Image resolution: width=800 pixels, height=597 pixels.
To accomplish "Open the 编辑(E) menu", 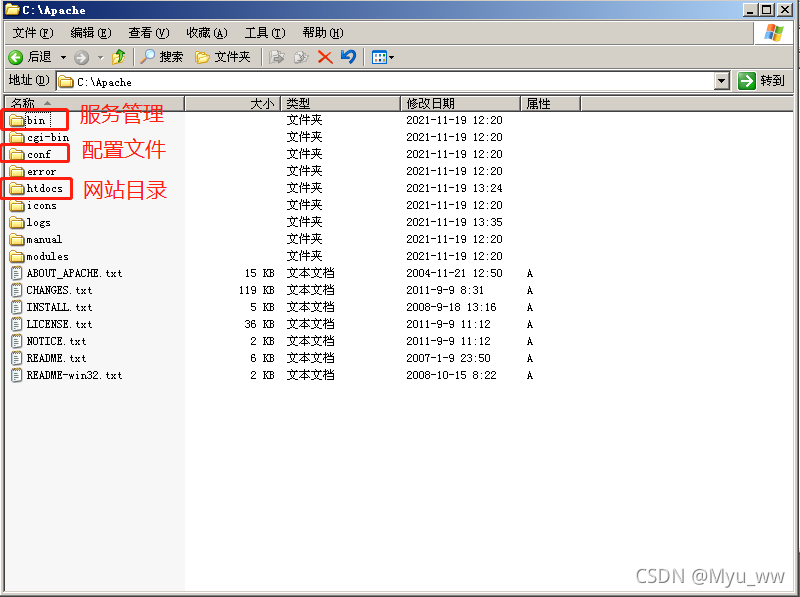I will pos(91,33).
